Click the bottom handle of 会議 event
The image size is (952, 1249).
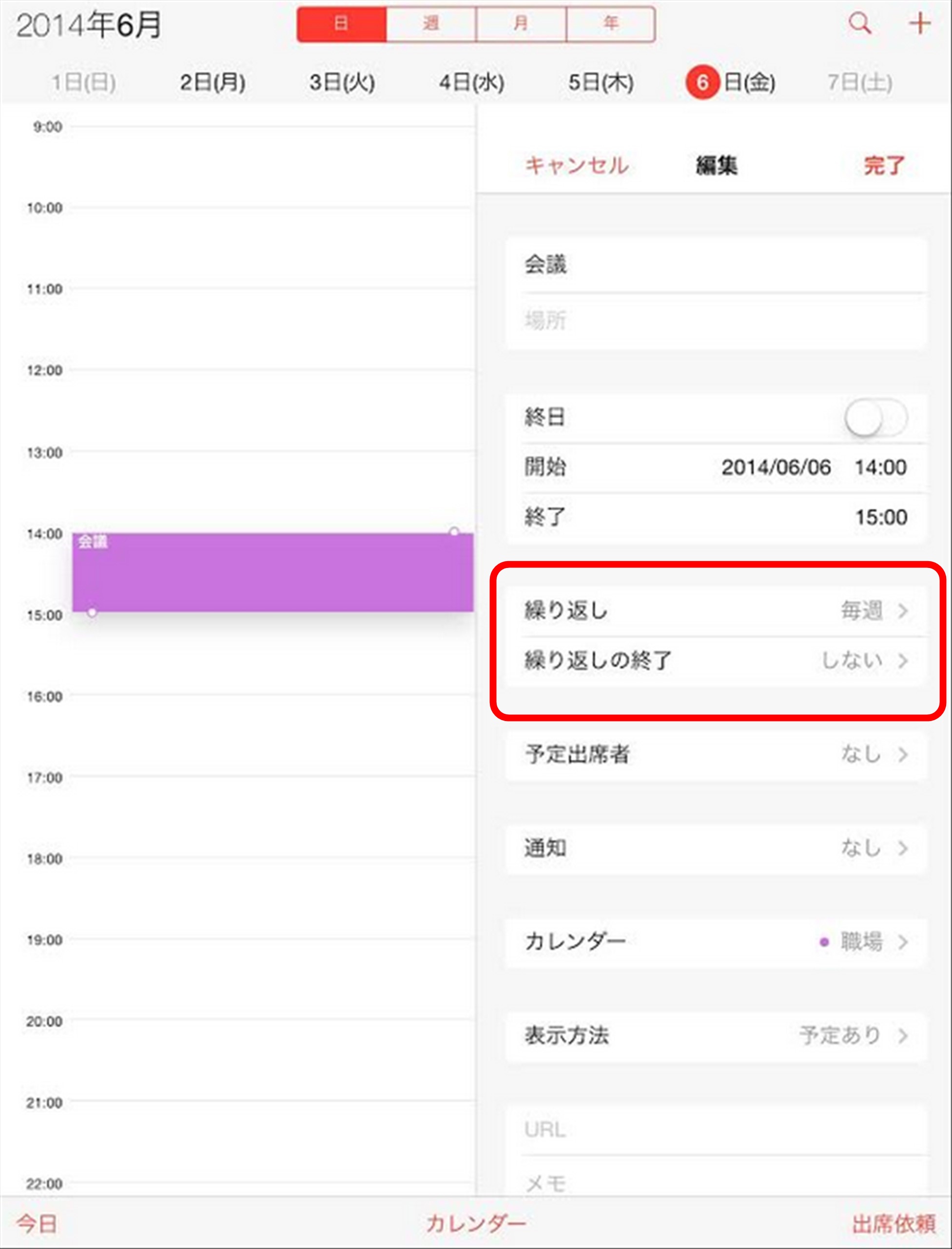click(92, 612)
